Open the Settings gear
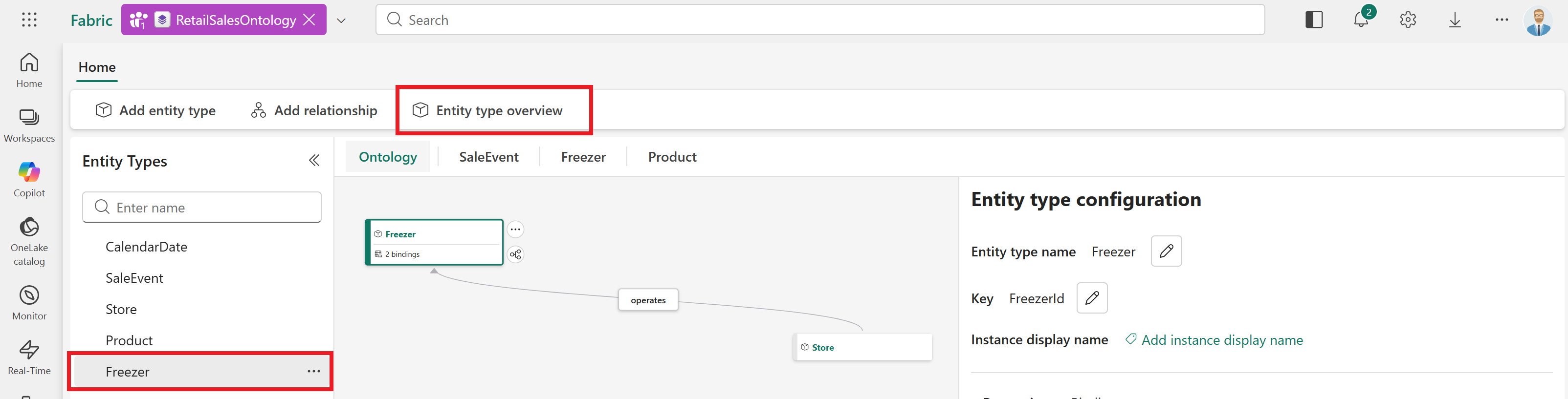Screen dimensions: 1568x399 1408,20
